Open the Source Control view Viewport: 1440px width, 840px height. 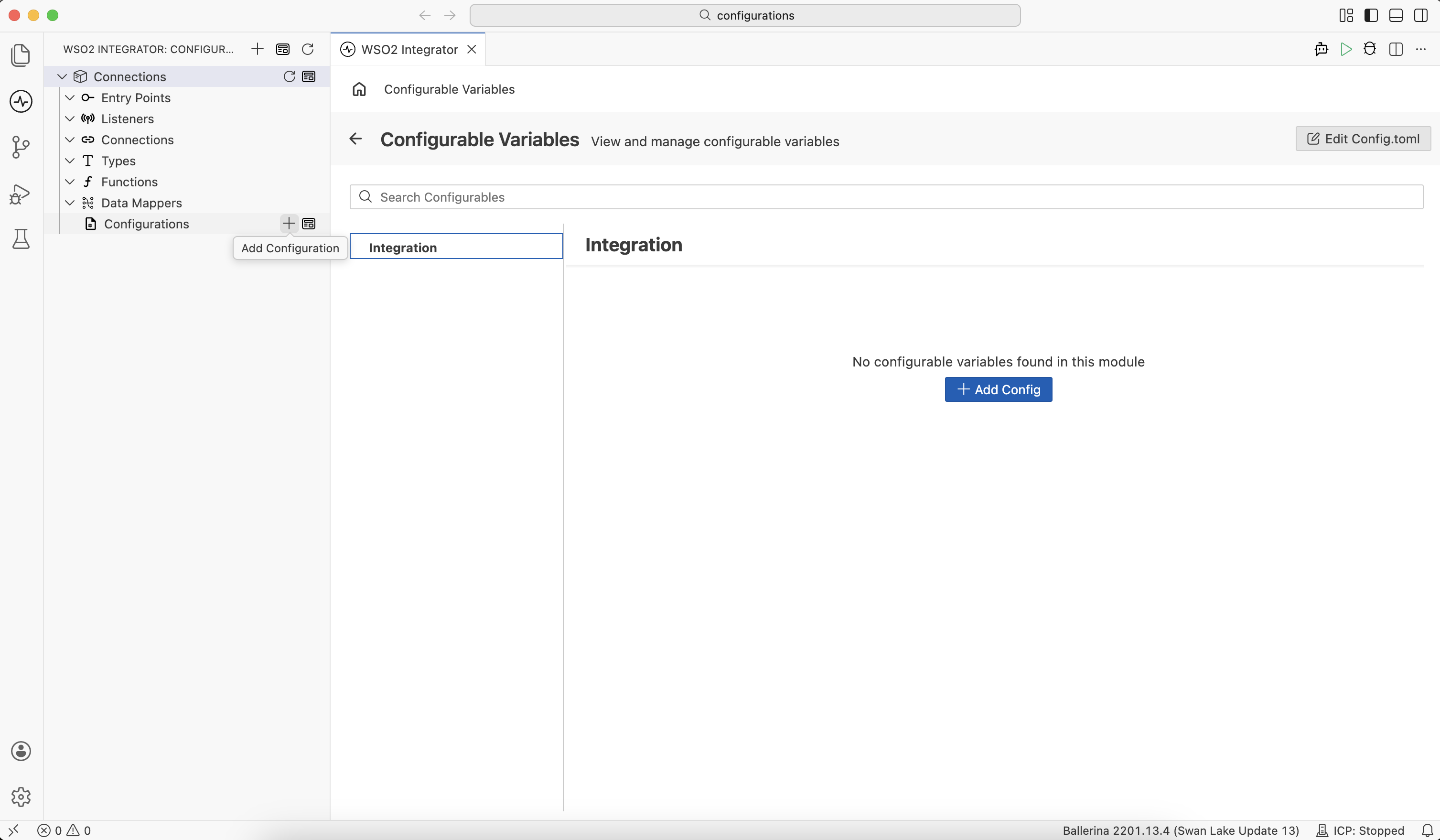pos(21,148)
